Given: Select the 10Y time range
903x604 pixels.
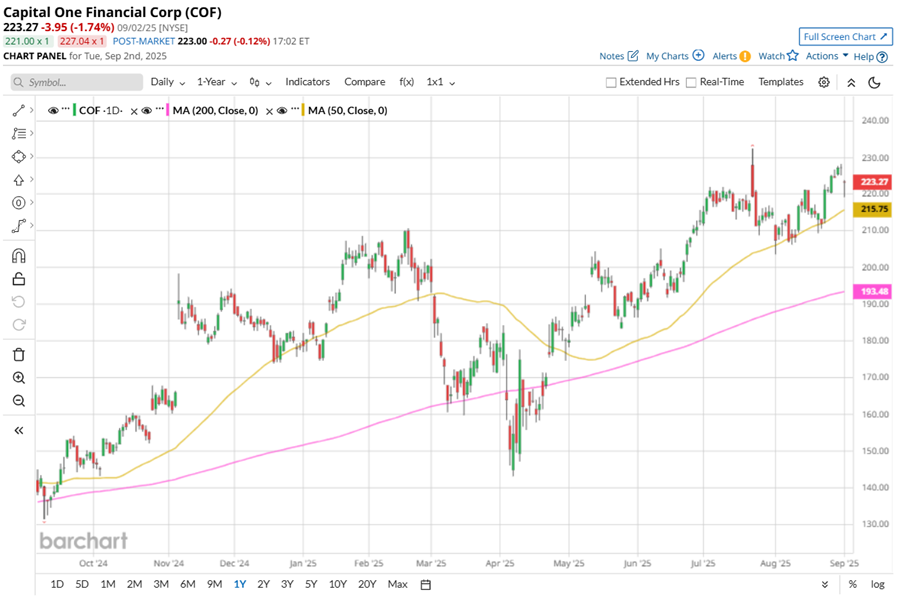Looking at the screenshot, I should click(337, 584).
